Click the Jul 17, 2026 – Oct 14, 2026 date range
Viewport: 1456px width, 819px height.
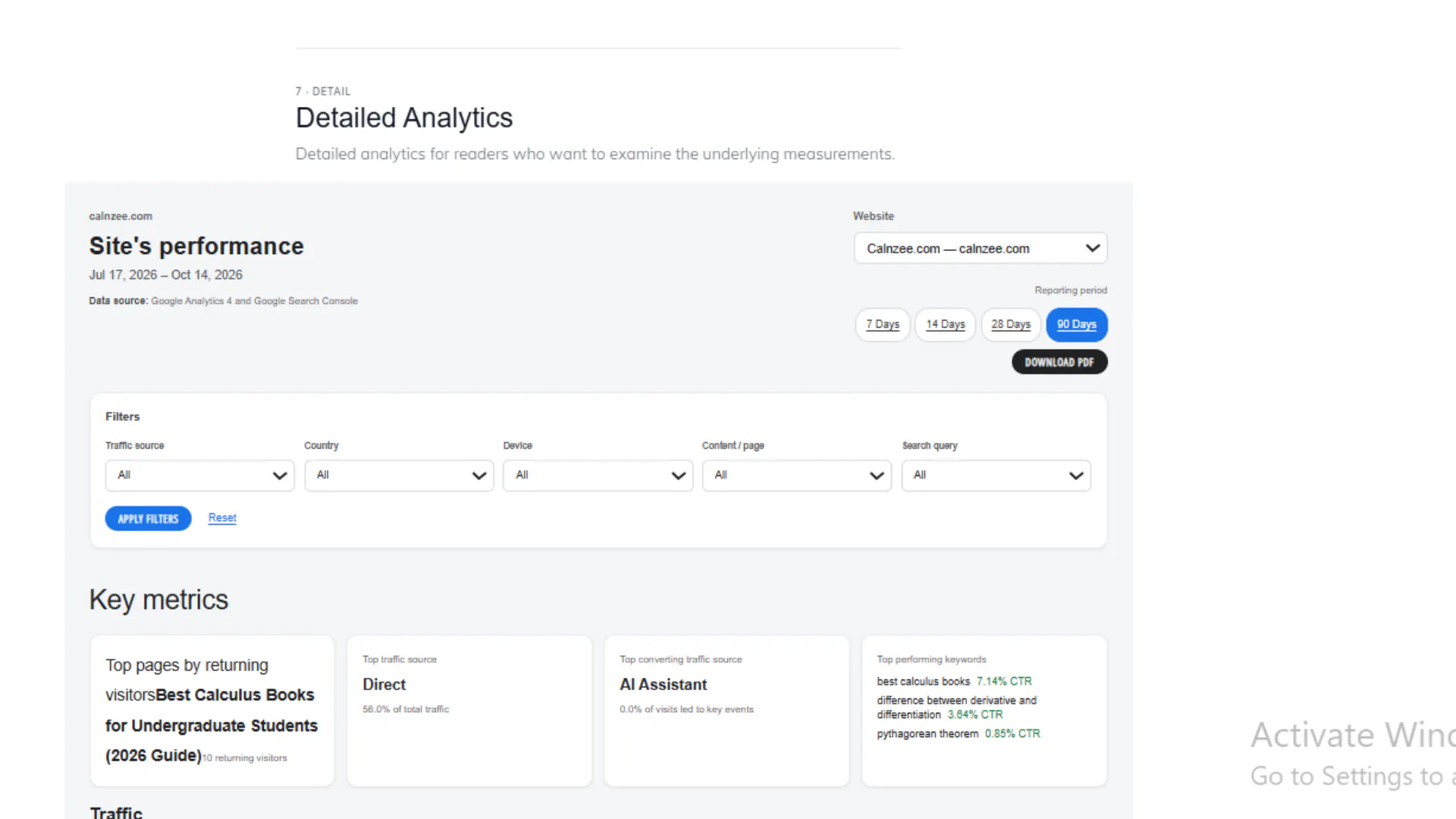(x=165, y=275)
